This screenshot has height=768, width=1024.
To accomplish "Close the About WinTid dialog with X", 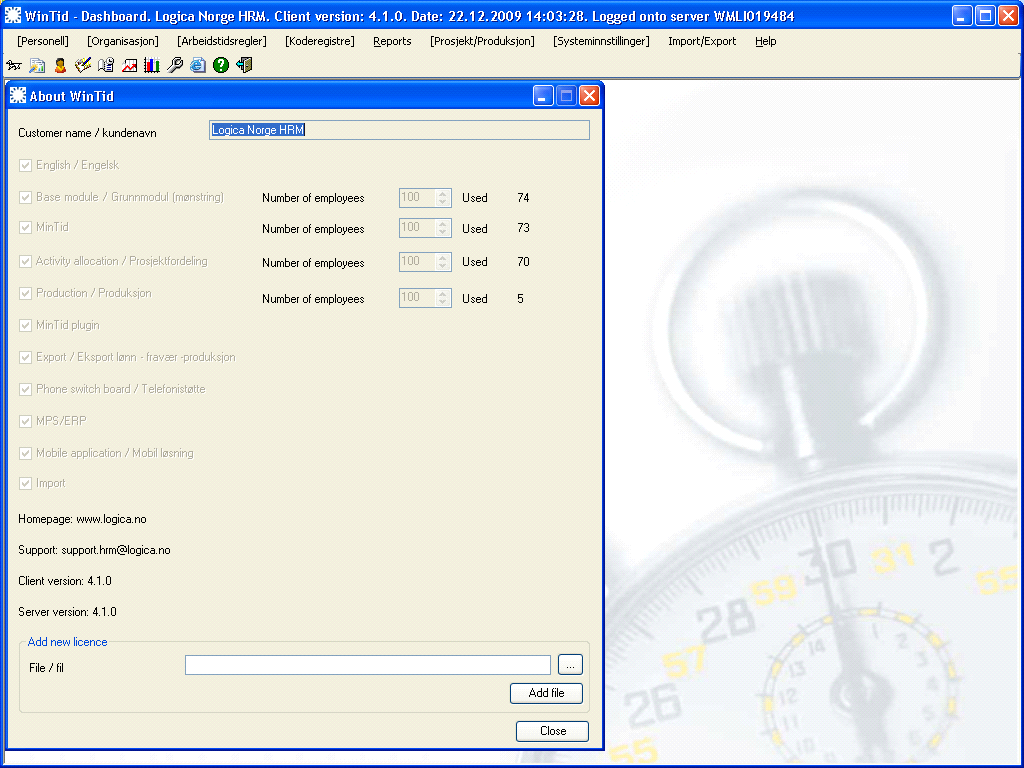I will pyautogui.click(x=589, y=96).
